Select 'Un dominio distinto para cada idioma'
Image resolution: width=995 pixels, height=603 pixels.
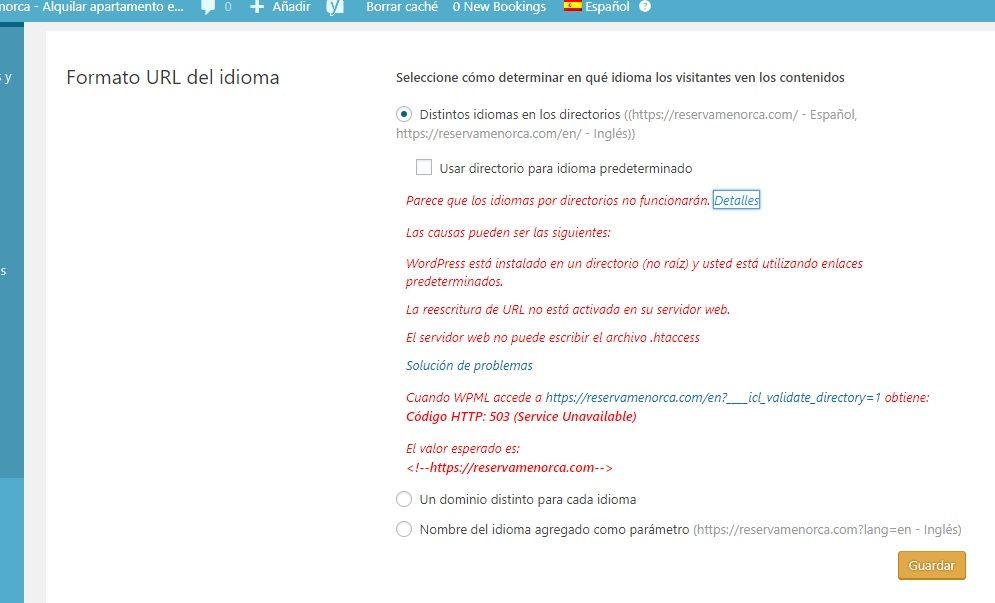tap(404, 499)
